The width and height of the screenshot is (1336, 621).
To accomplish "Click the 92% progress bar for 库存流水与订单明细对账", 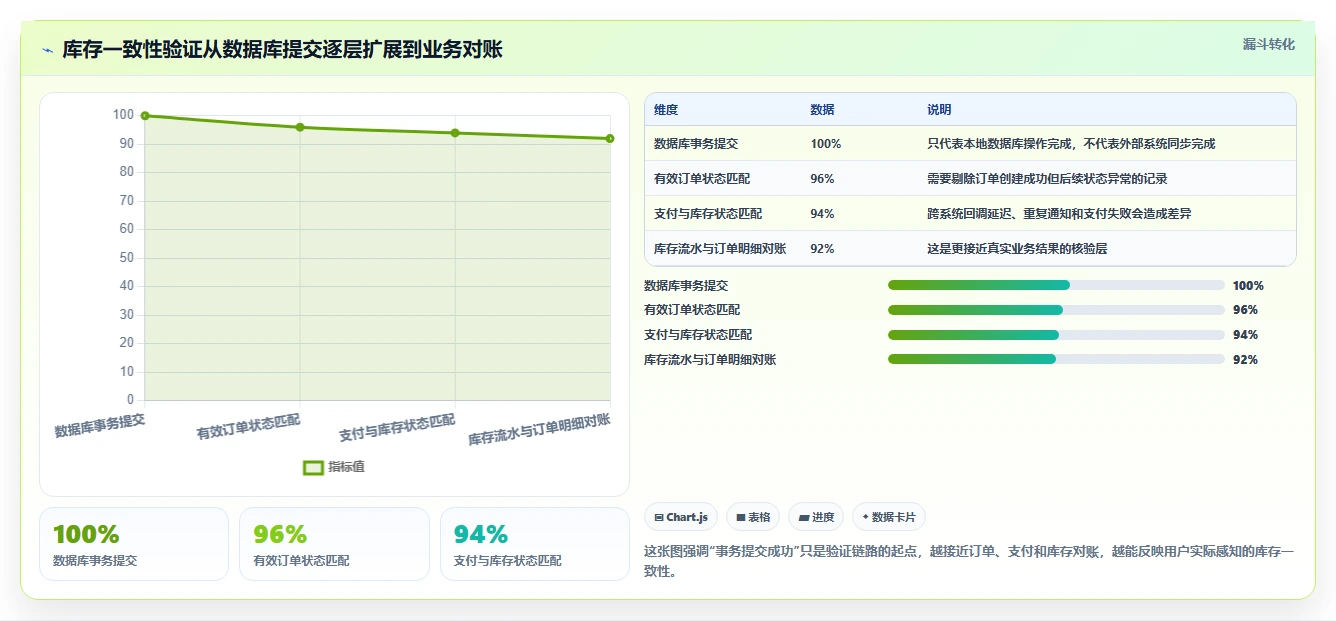I will point(1056,359).
